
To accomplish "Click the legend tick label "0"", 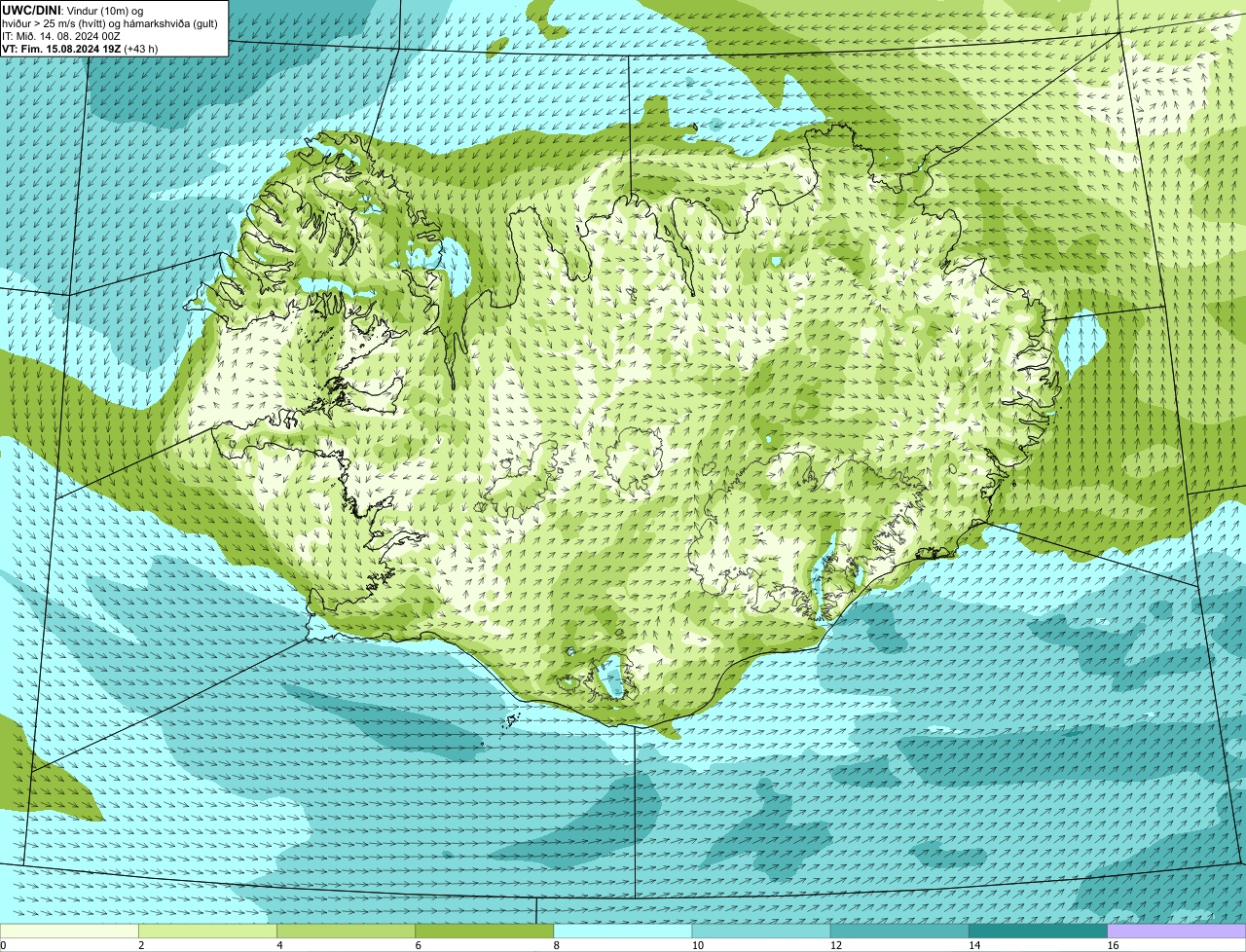I will pos(3,945).
